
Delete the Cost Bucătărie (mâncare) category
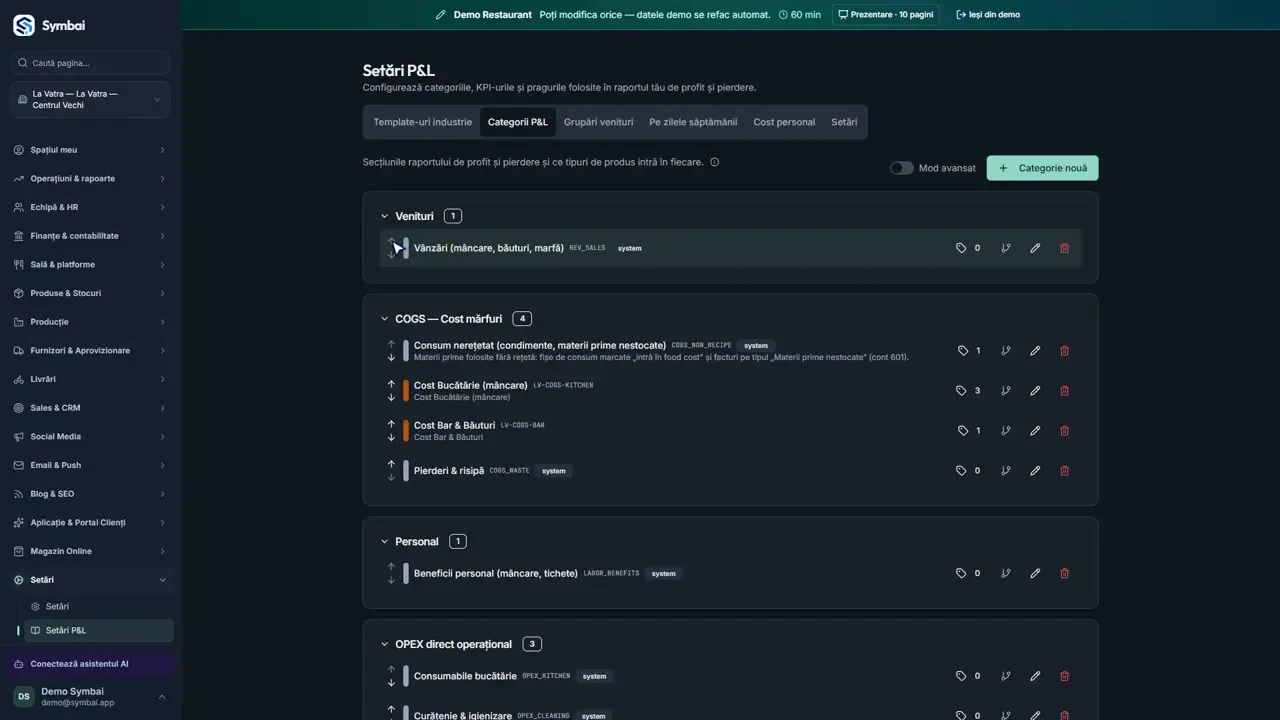click(1064, 391)
